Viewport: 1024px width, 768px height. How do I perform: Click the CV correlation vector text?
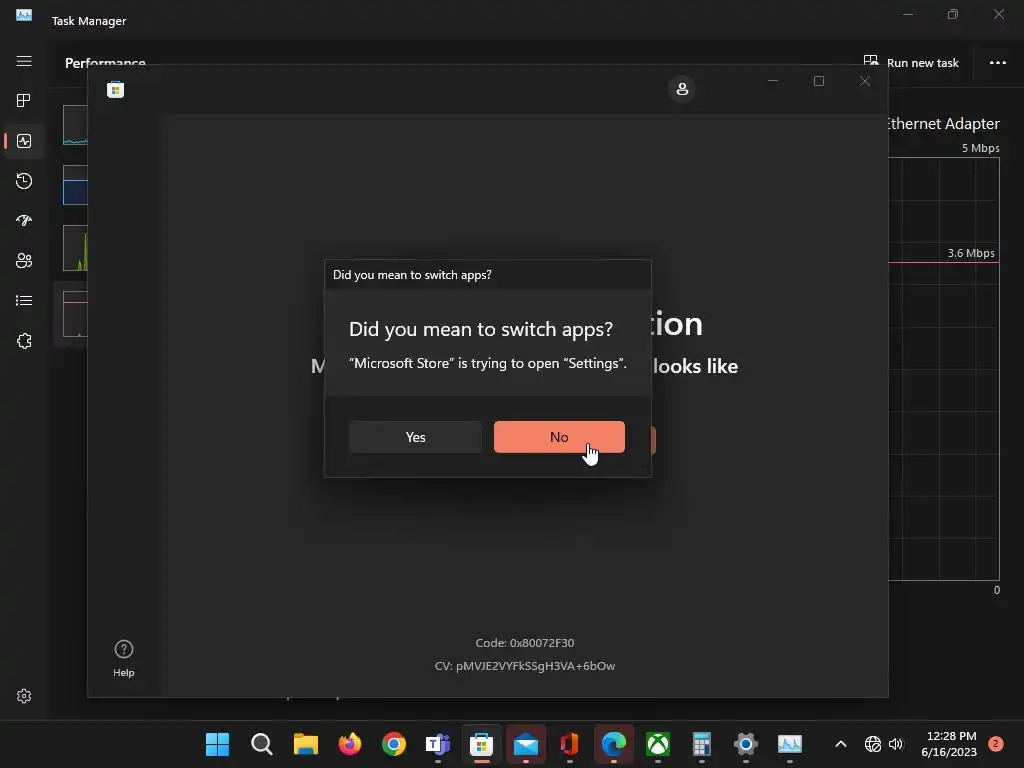click(525, 666)
